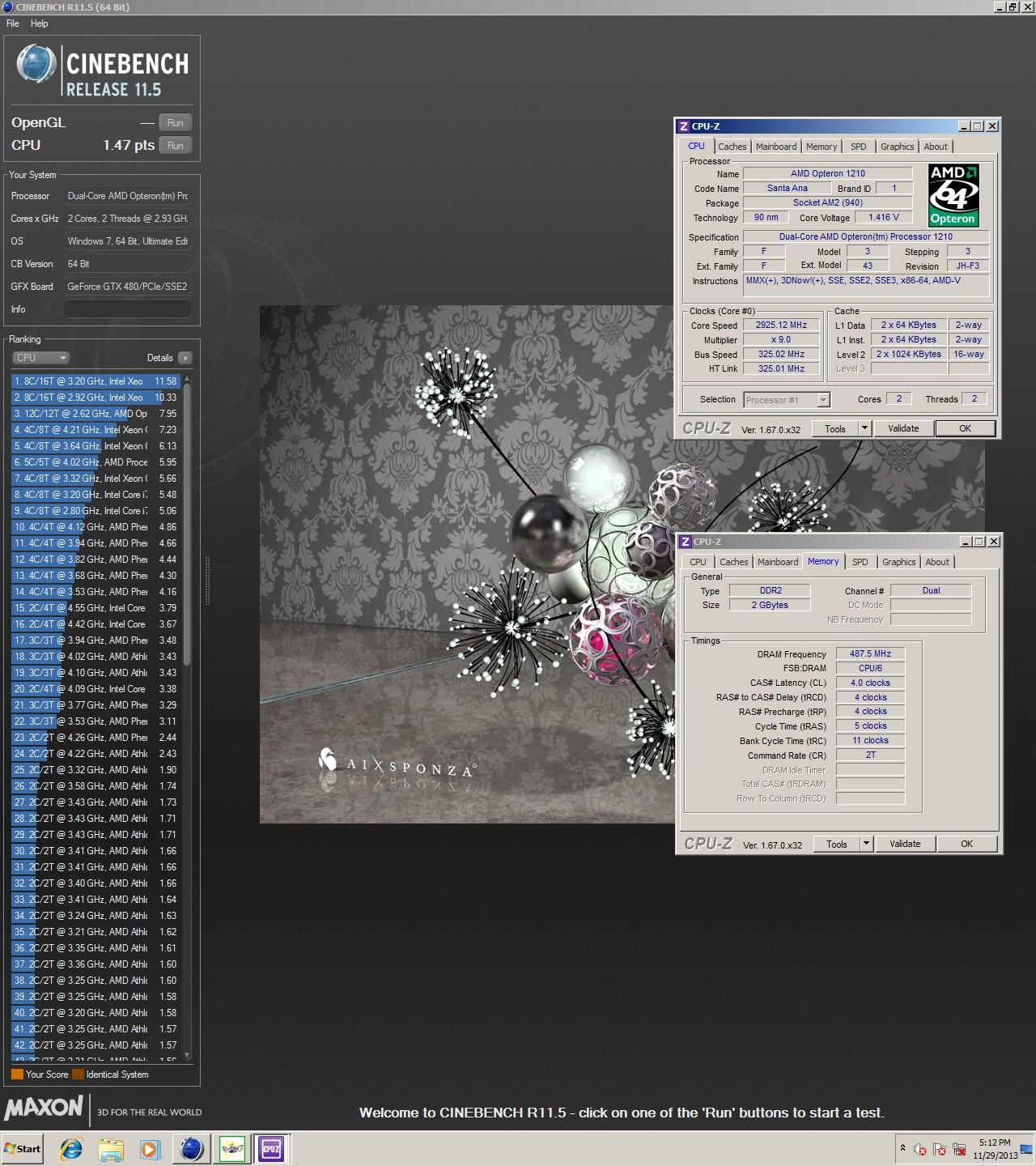This screenshot has height=1166, width=1036.
Task: Open Graphics tab in upper CPU-Z window
Action: tap(898, 147)
